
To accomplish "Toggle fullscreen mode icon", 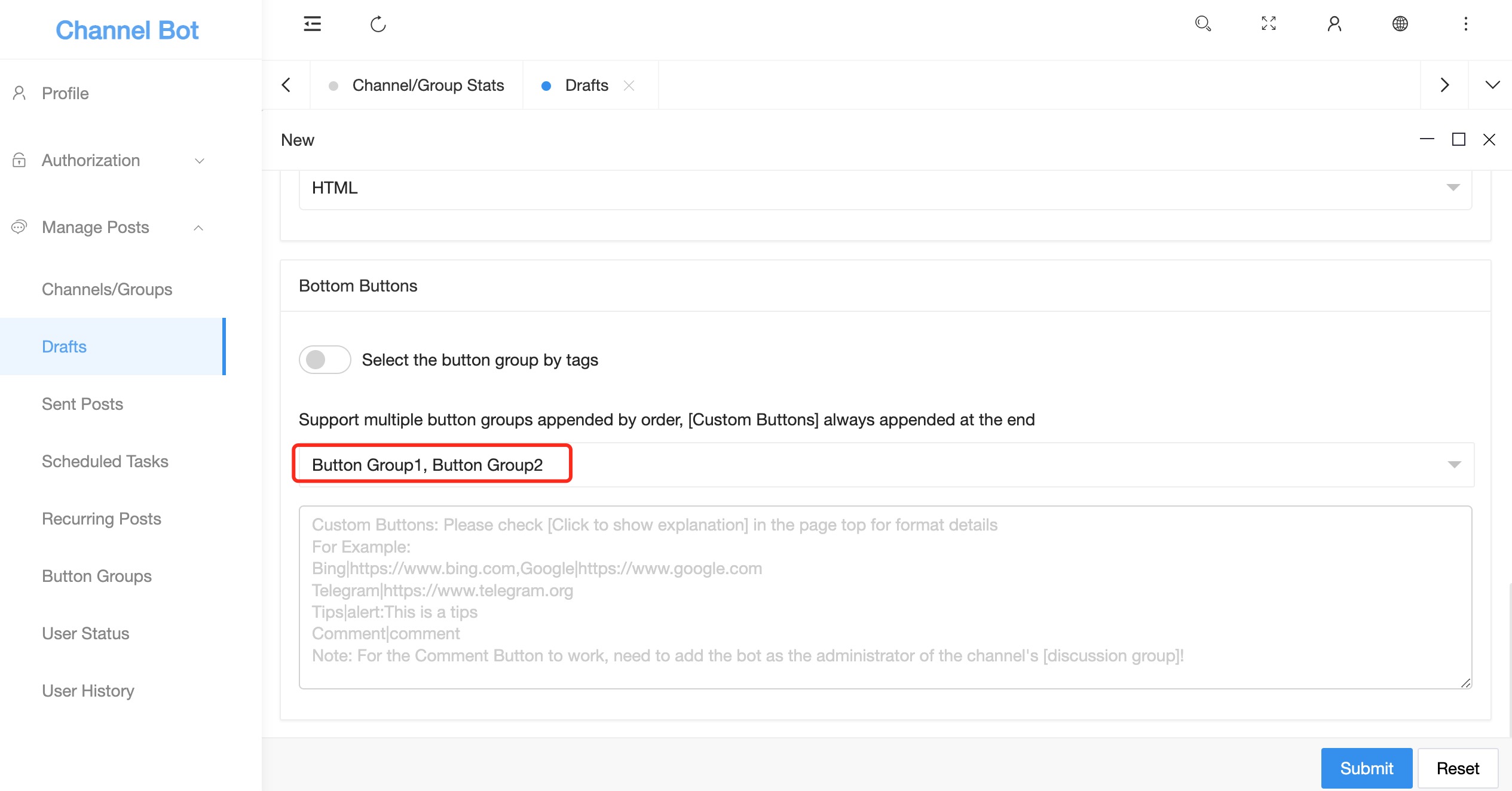I will 1269,24.
